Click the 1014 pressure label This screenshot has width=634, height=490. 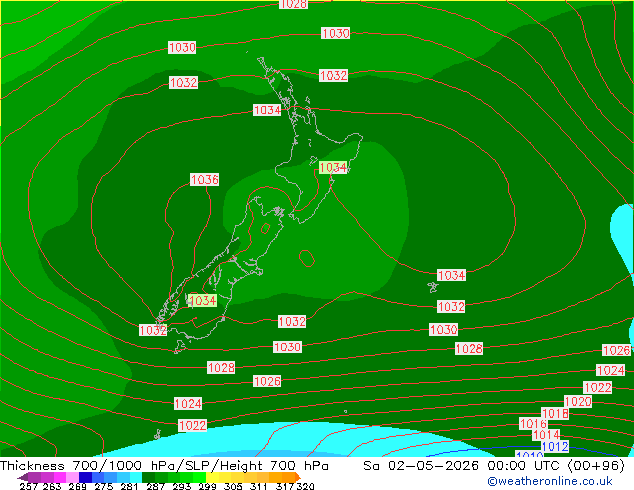coord(546,435)
